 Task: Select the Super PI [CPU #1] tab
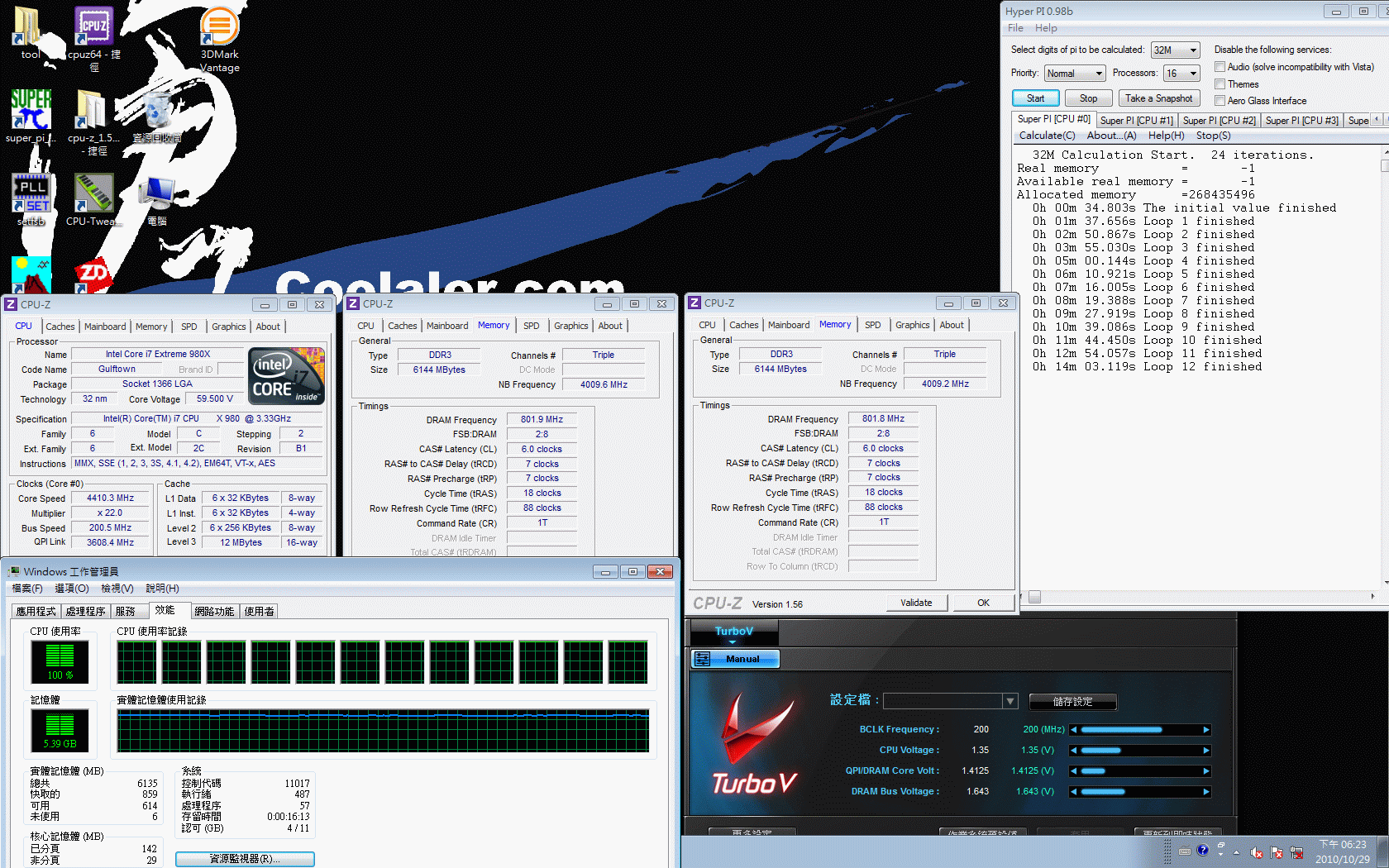click(1137, 121)
